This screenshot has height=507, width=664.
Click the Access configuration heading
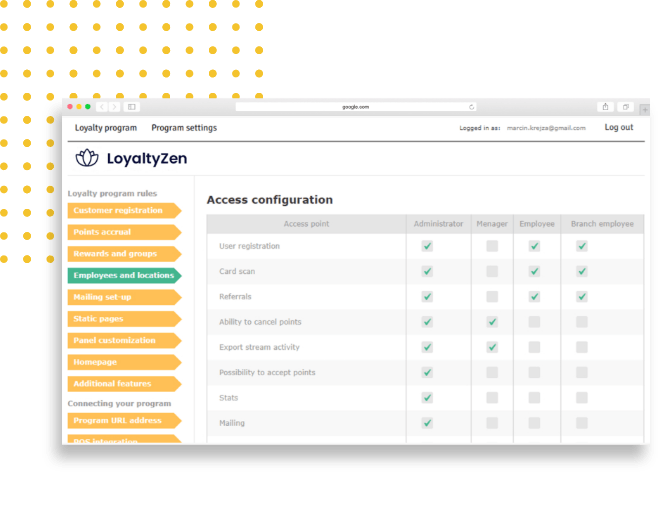[270, 200]
